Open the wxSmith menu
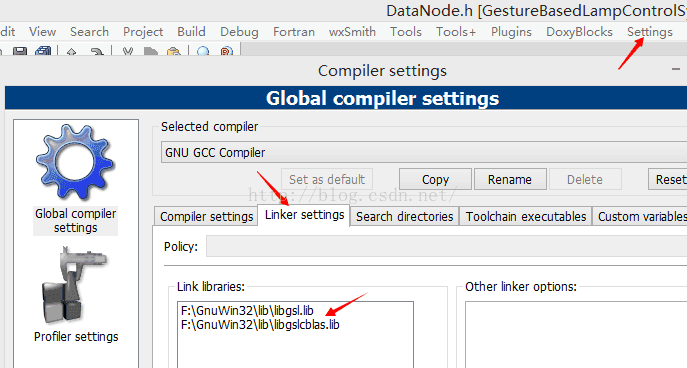The image size is (687, 368). pyautogui.click(x=352, y=32)
